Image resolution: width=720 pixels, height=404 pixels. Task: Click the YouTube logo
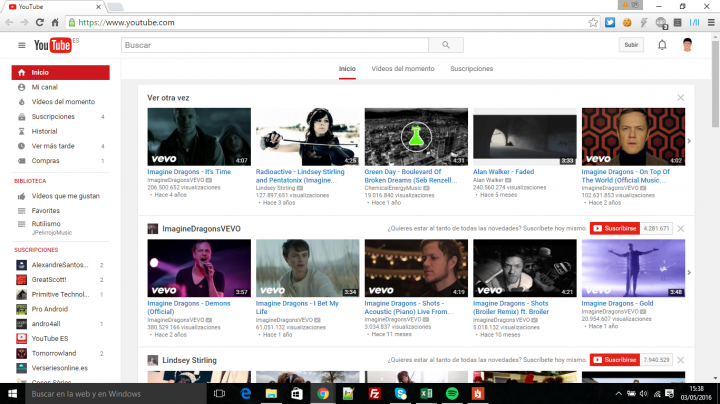(x=52, y=45)
